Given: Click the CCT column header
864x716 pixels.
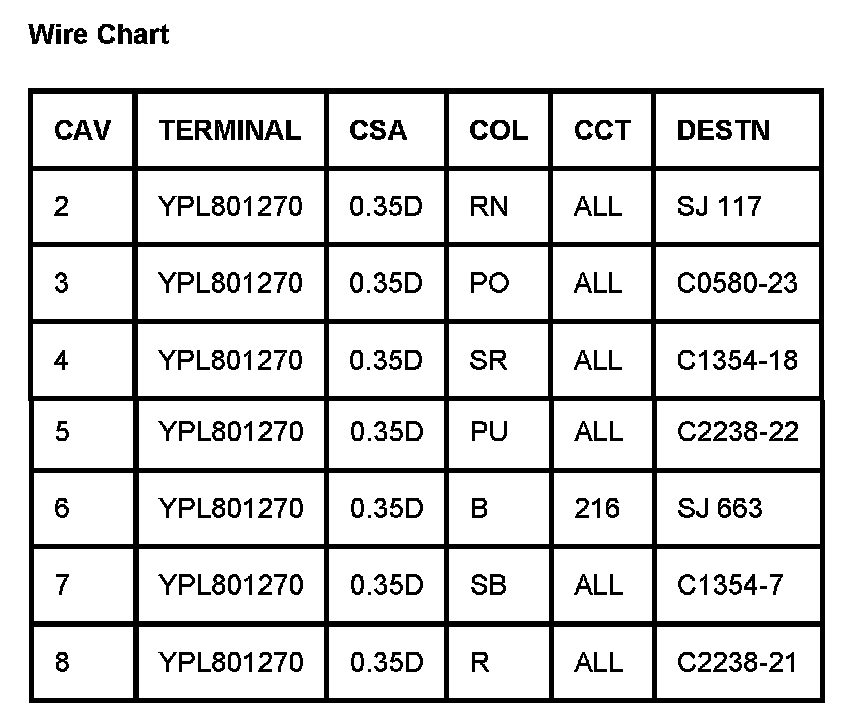Looking at the screenshot, I should coord(602,130).
